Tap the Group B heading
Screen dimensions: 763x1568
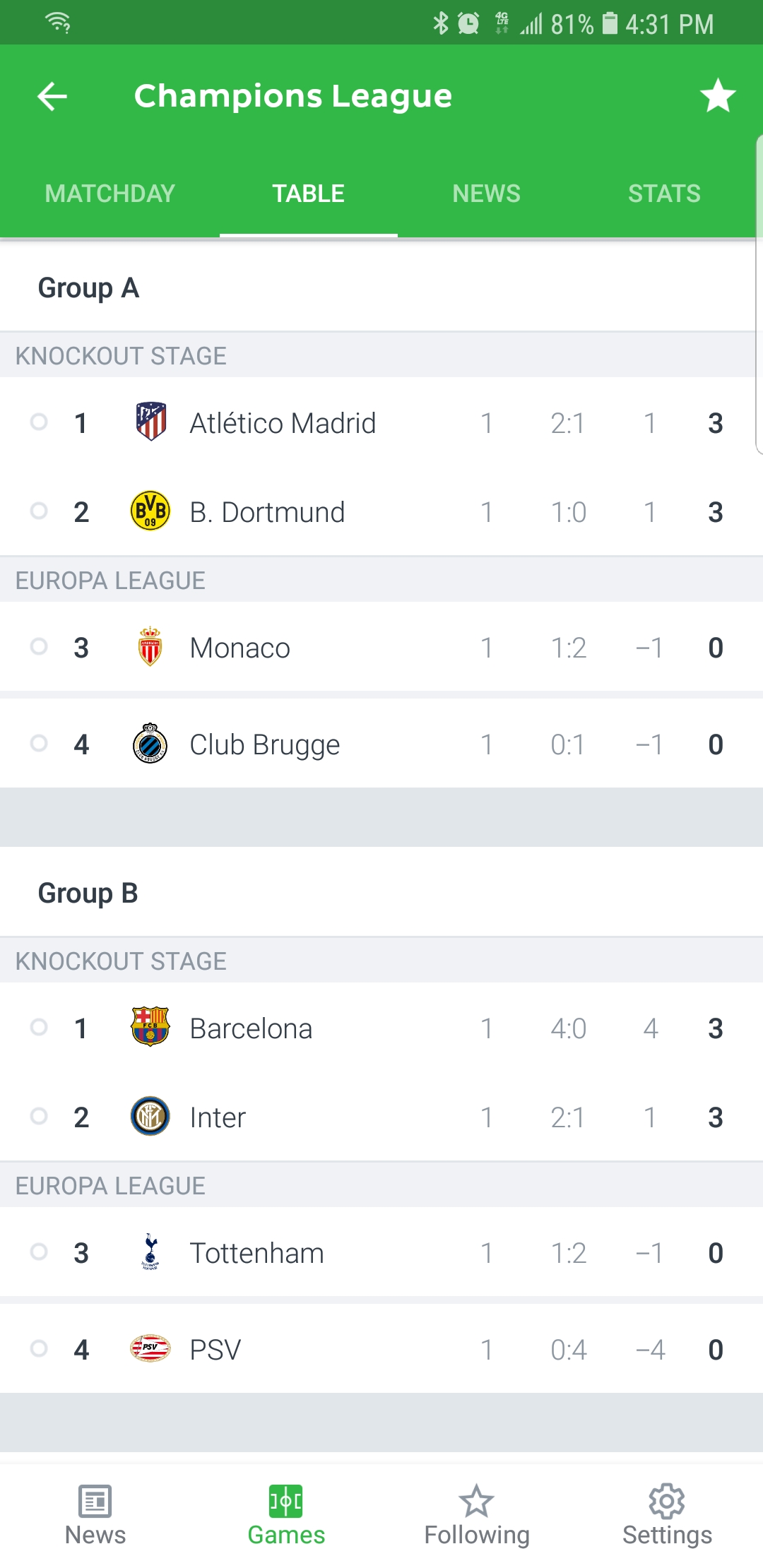point(88,893)
